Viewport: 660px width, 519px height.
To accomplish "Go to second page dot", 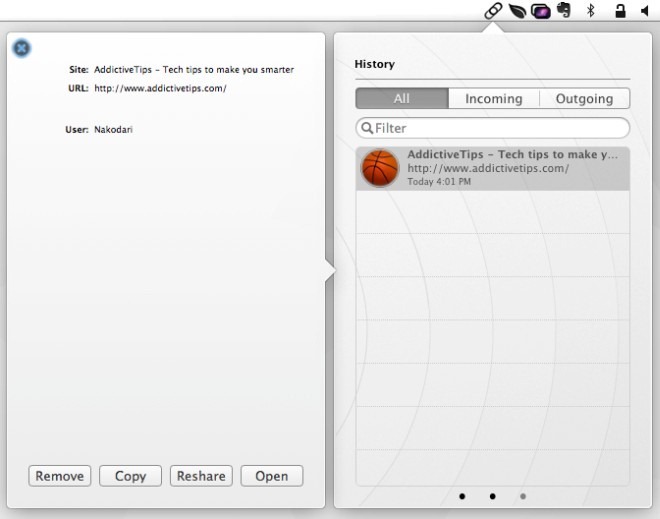I will pos(492,496).
